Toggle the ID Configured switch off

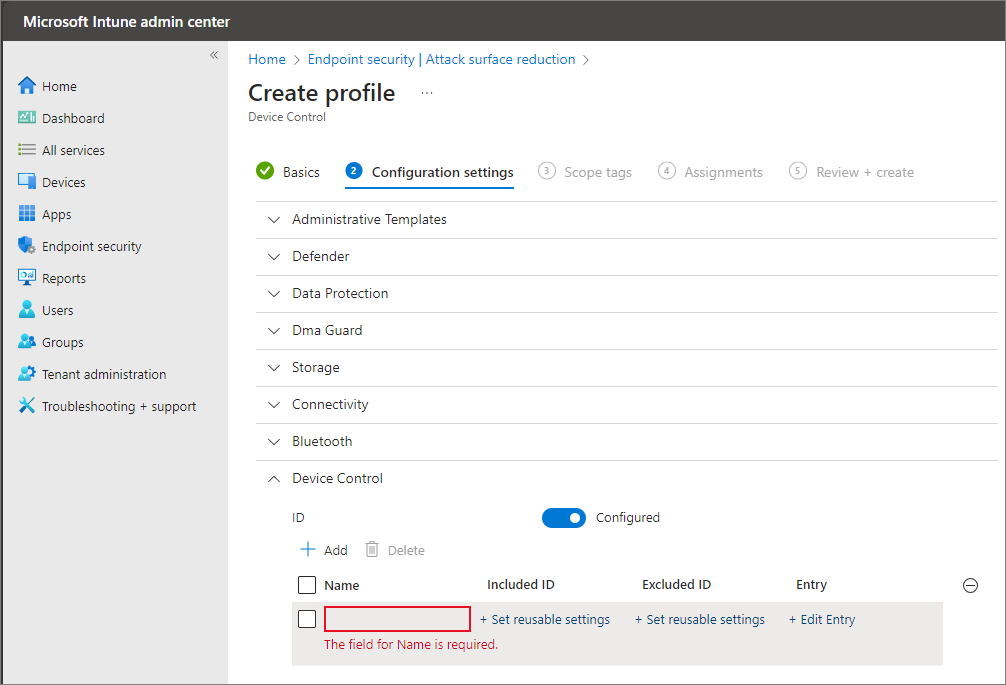564,518
